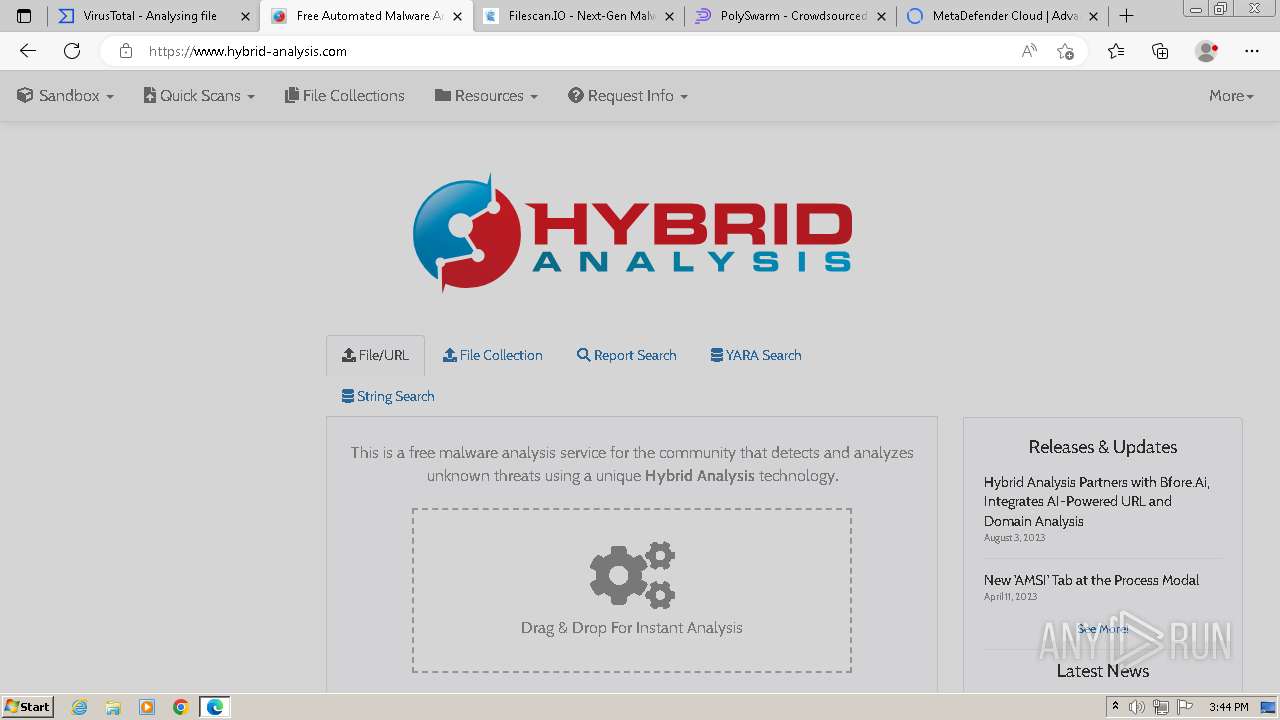The width and height of the screenshot is (1280, 720).
Task: Open the browser profile menu
Action: coord(1206,51)
